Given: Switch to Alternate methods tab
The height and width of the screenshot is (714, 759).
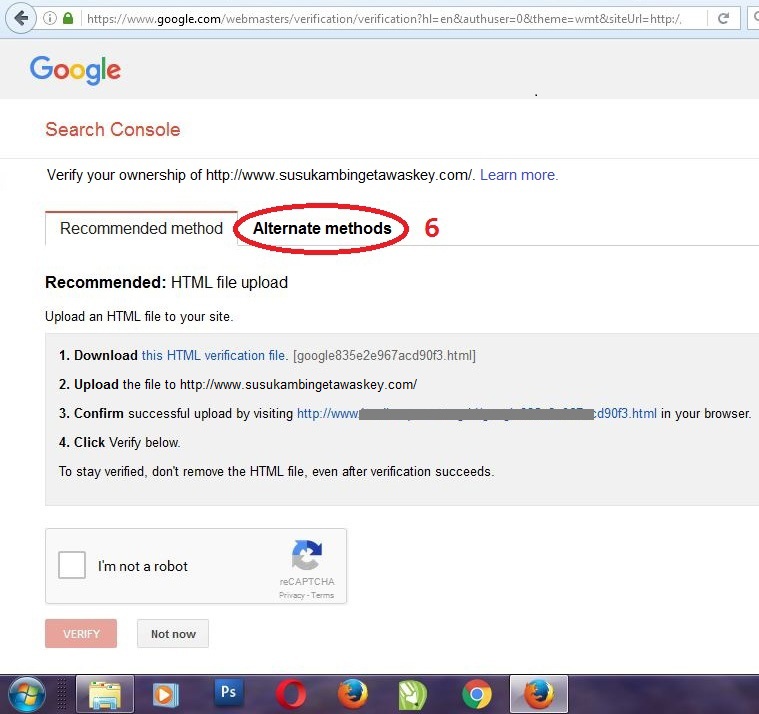Looking at the screenshot, I should click(322, 228).
